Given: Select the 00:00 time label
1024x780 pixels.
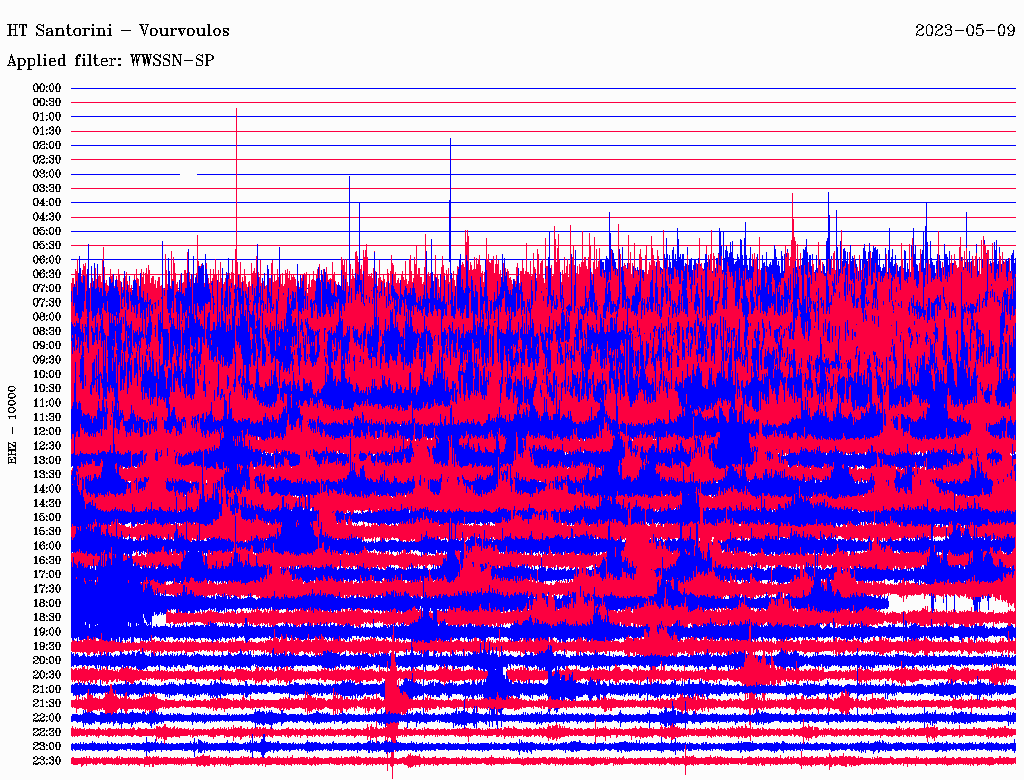Looking at the screenshot, I should (x=47, y=88).
